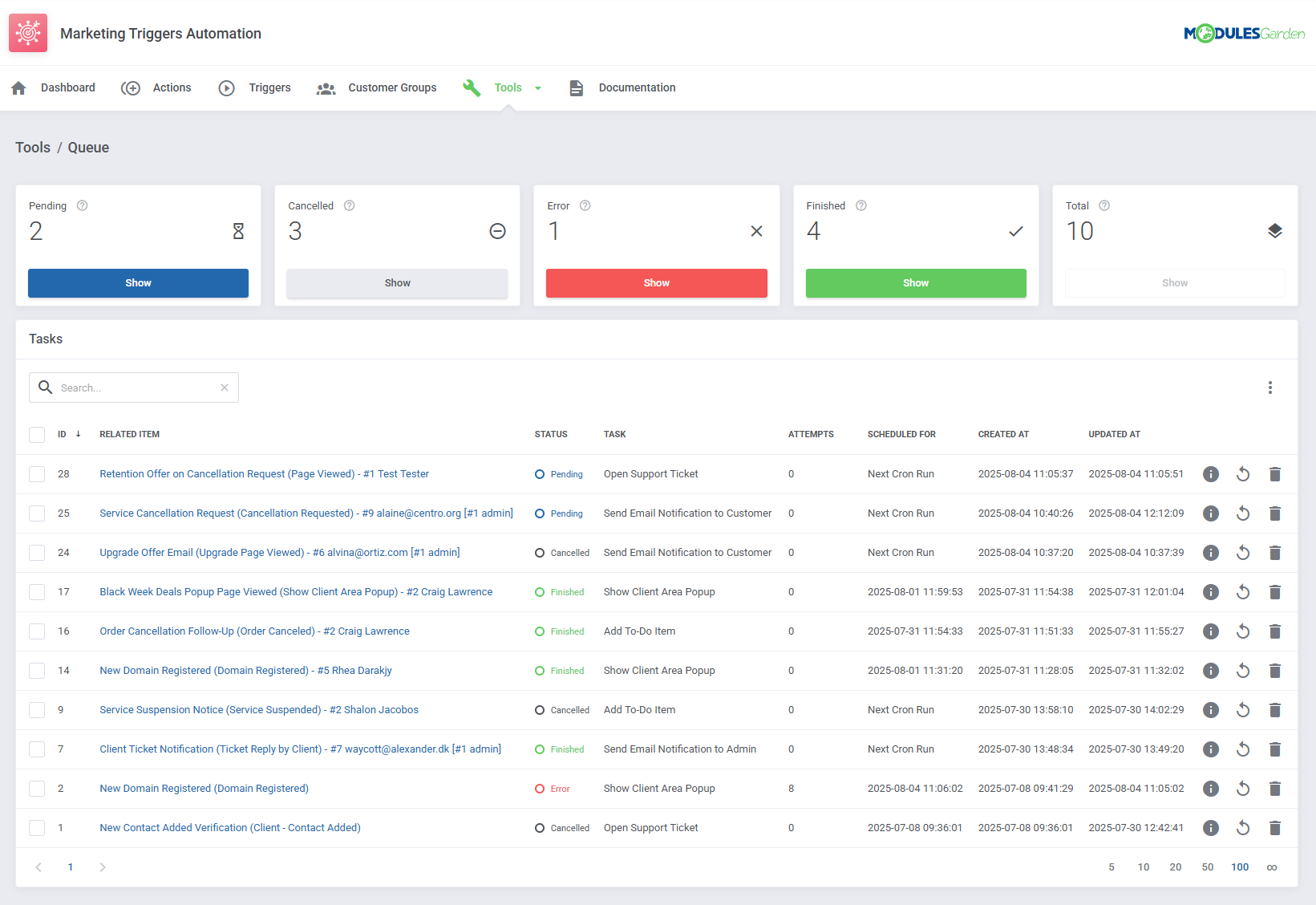Select all tasks with the header checkbox
Viewport: 1316px width, 905px height.
click(37, 434)
